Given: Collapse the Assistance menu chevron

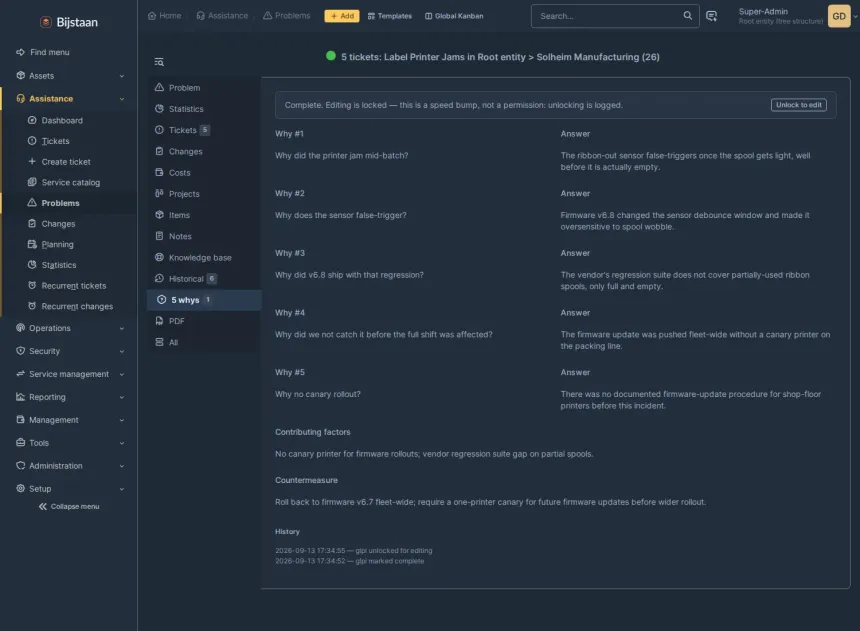Looking at the screenshot, I should click(122, 99).
